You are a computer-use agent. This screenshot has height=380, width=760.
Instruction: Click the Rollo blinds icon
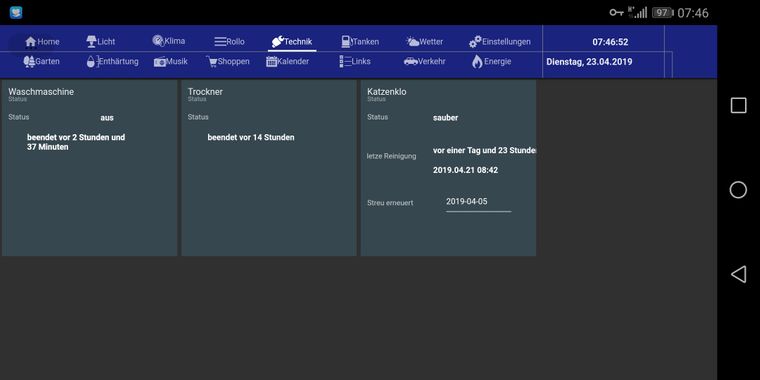pos(221,42)
